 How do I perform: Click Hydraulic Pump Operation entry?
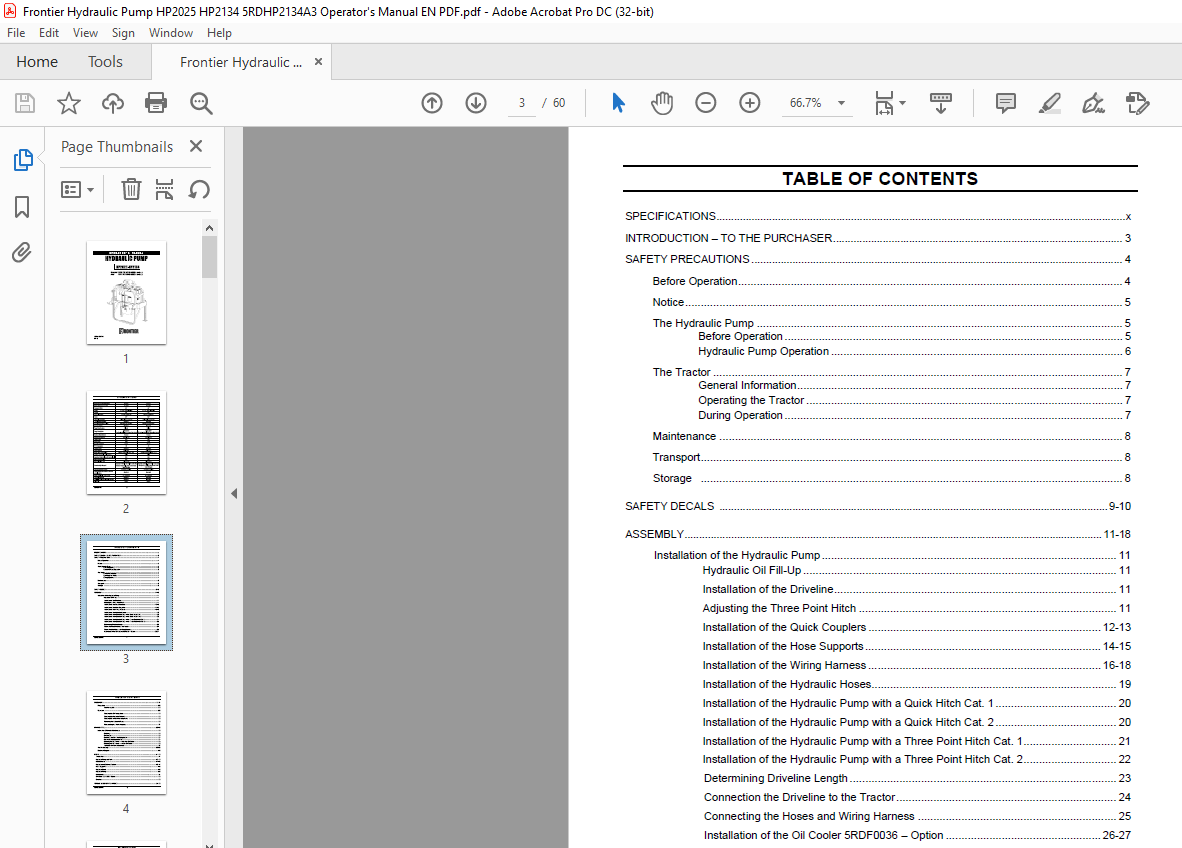coord(914,351)
